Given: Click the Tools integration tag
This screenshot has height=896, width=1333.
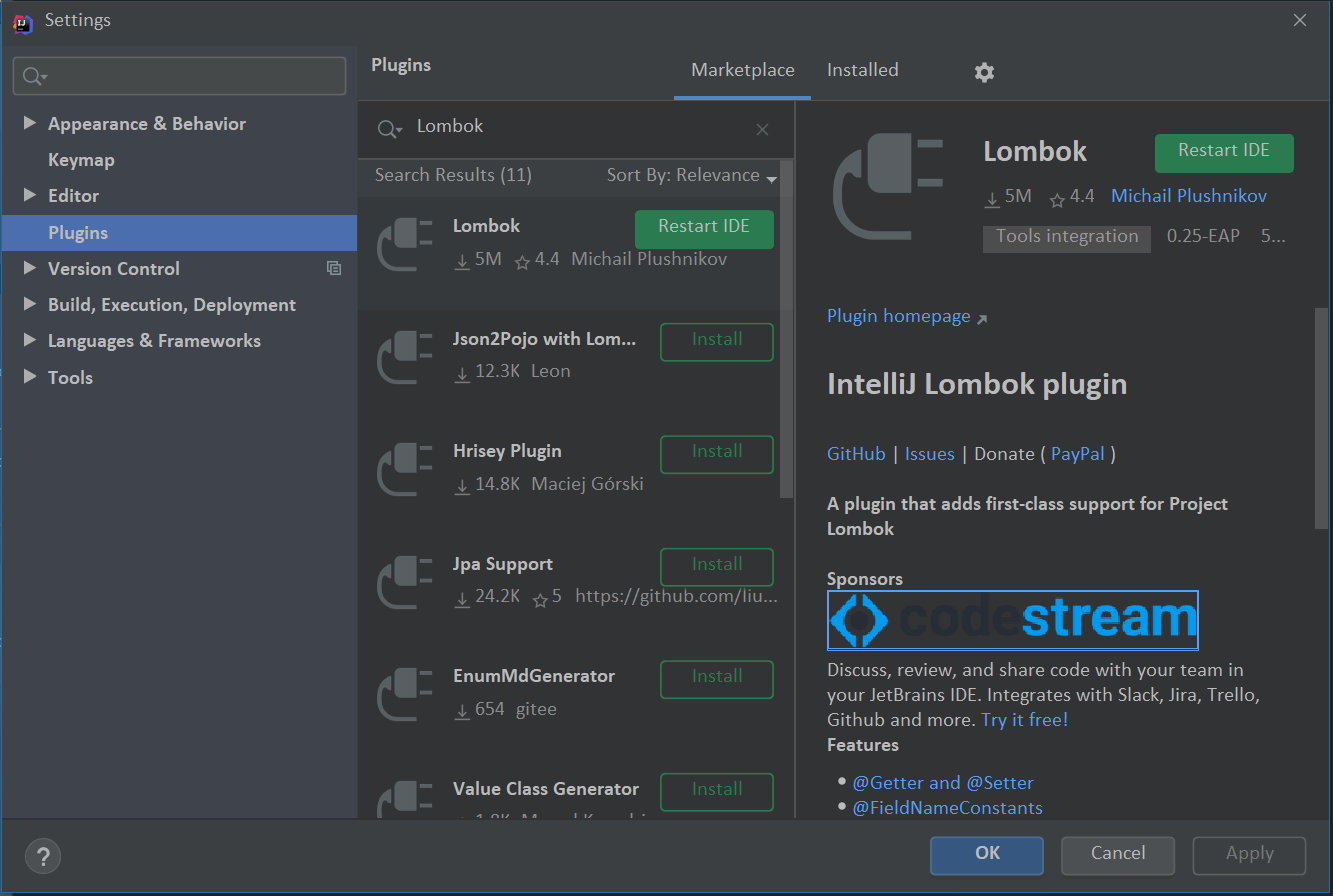Looking at the screenshot, I should [1067, 237].
